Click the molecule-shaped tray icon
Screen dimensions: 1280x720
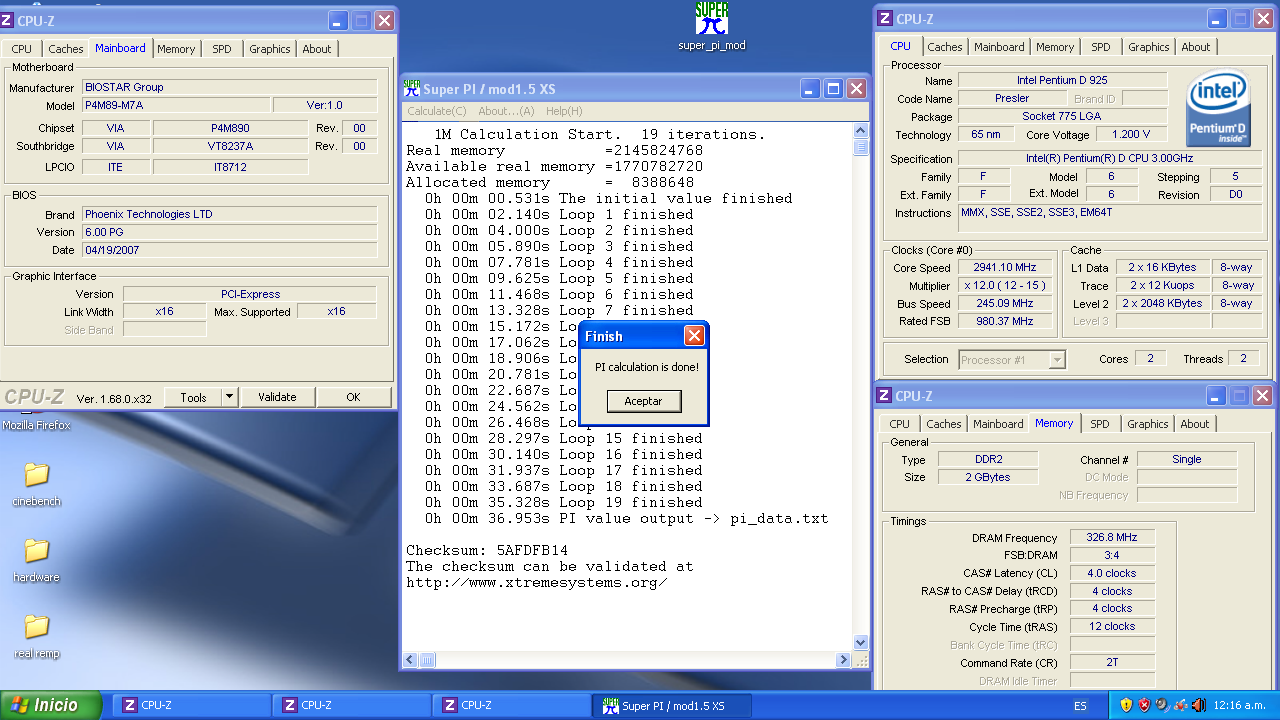pos(1180,705)
